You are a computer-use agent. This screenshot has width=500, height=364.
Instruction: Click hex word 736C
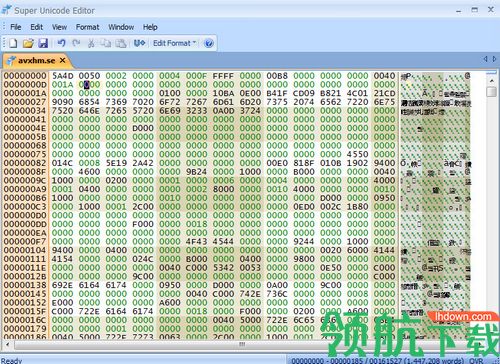(x=277, y=293)
